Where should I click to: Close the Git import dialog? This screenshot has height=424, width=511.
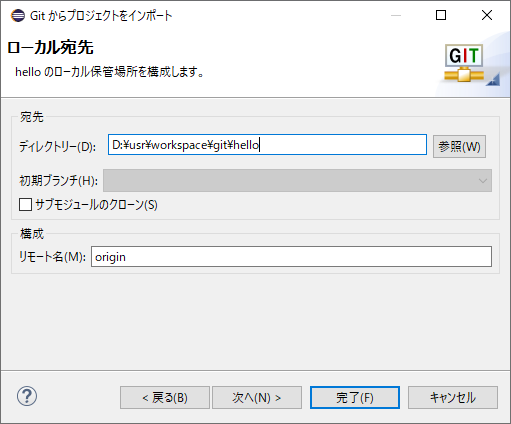pos(487,15)
